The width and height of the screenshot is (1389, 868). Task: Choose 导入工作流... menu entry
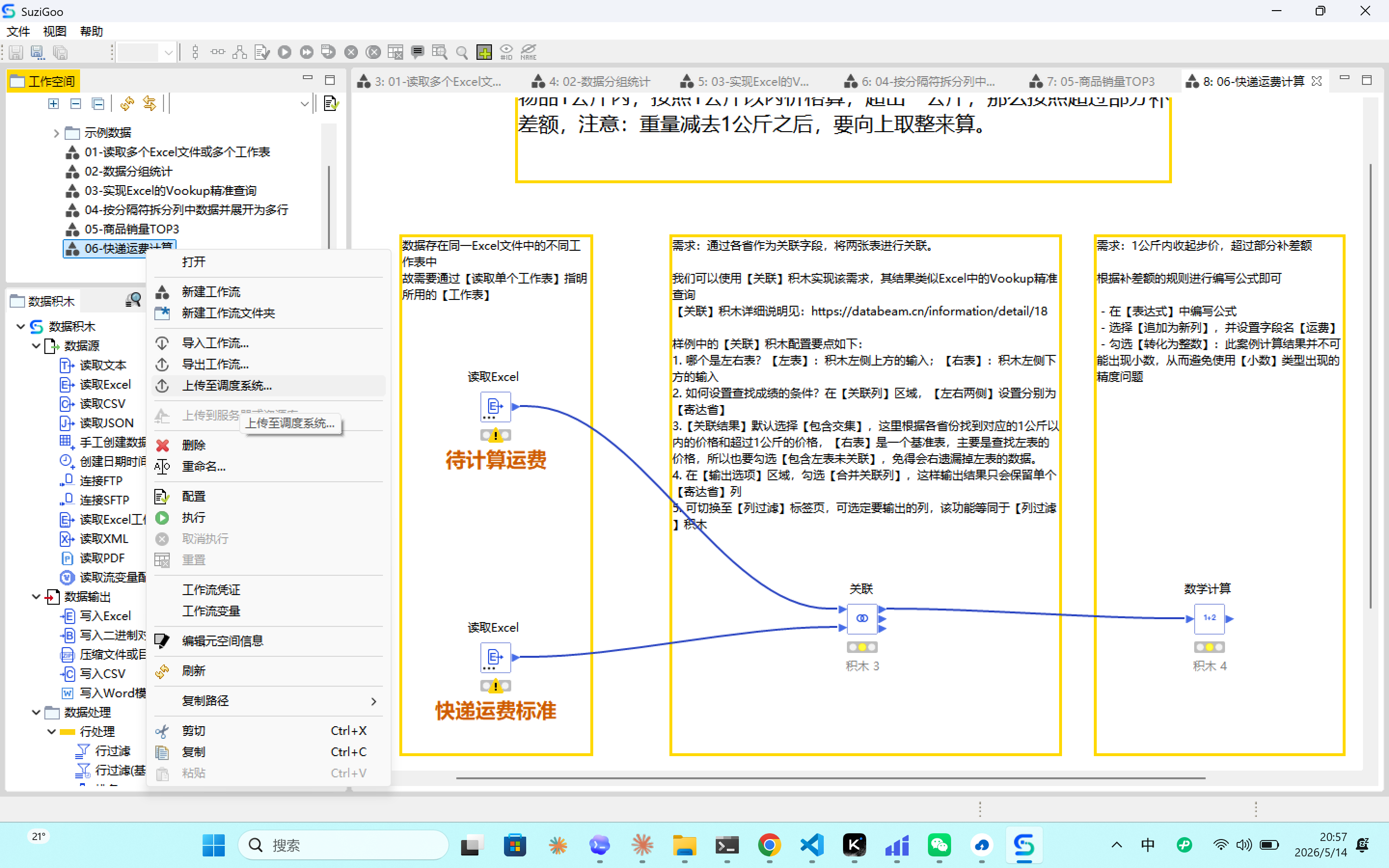click(x=268, y=343)
